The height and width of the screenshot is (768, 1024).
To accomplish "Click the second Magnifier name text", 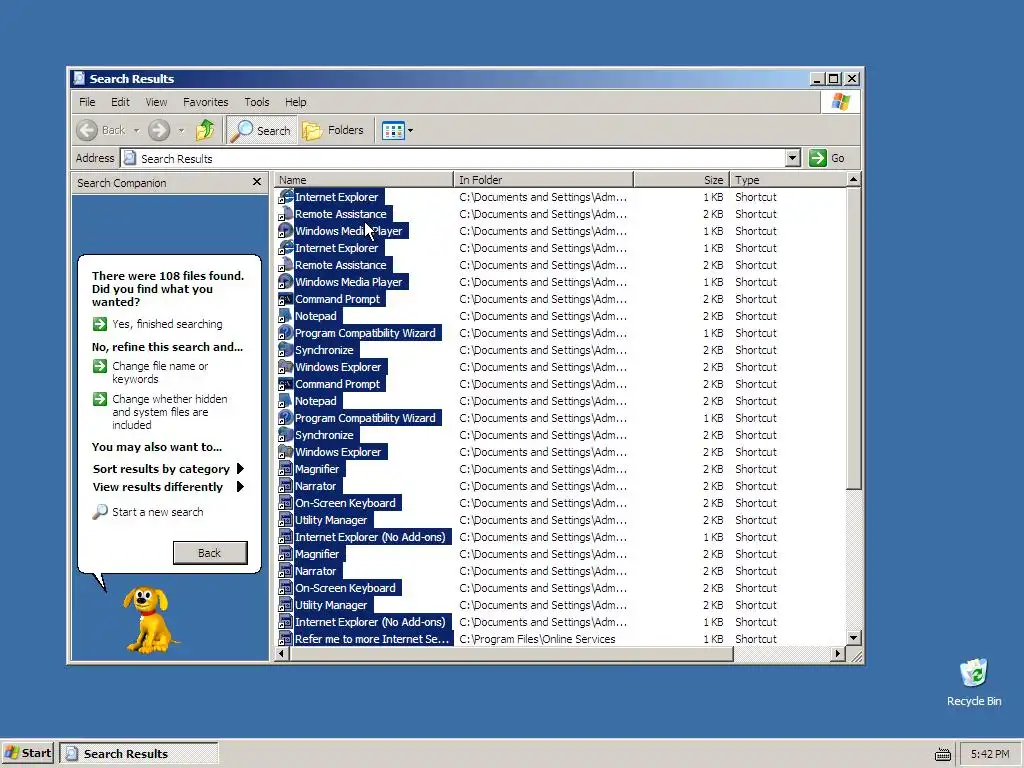I will pyautogui.click(x=317, y=554).
